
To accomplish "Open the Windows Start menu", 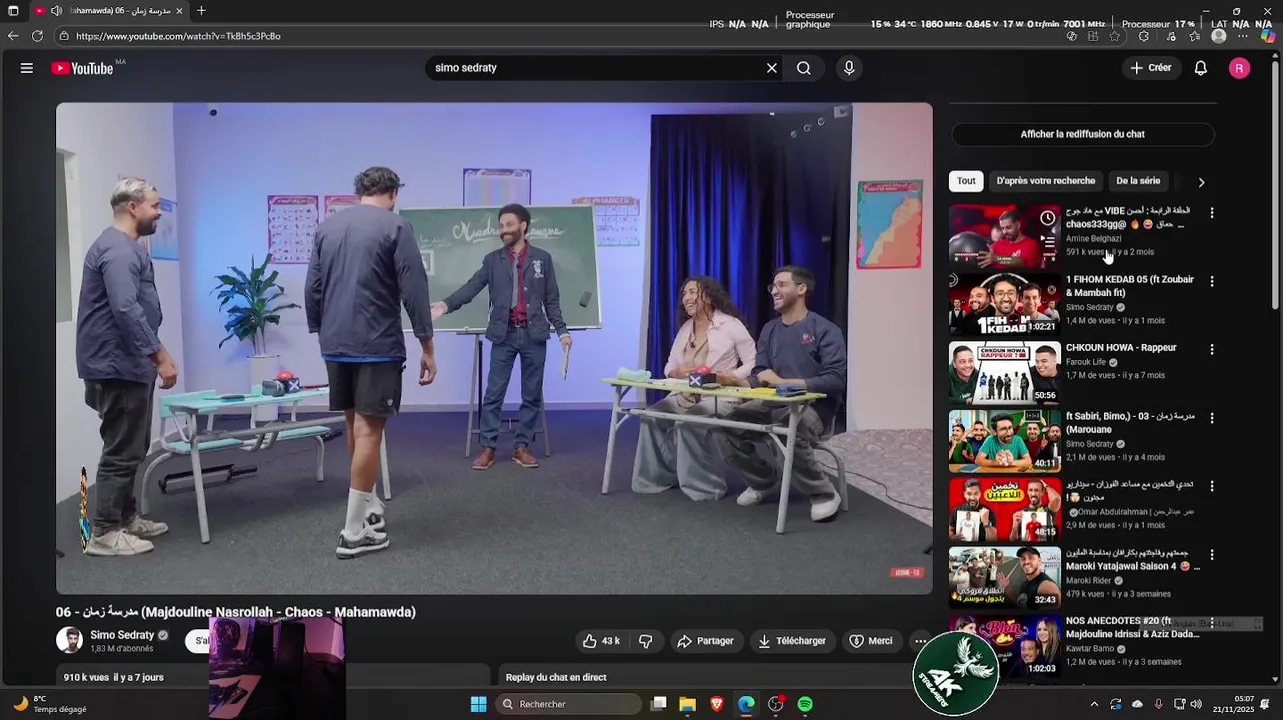I will 478,704.
